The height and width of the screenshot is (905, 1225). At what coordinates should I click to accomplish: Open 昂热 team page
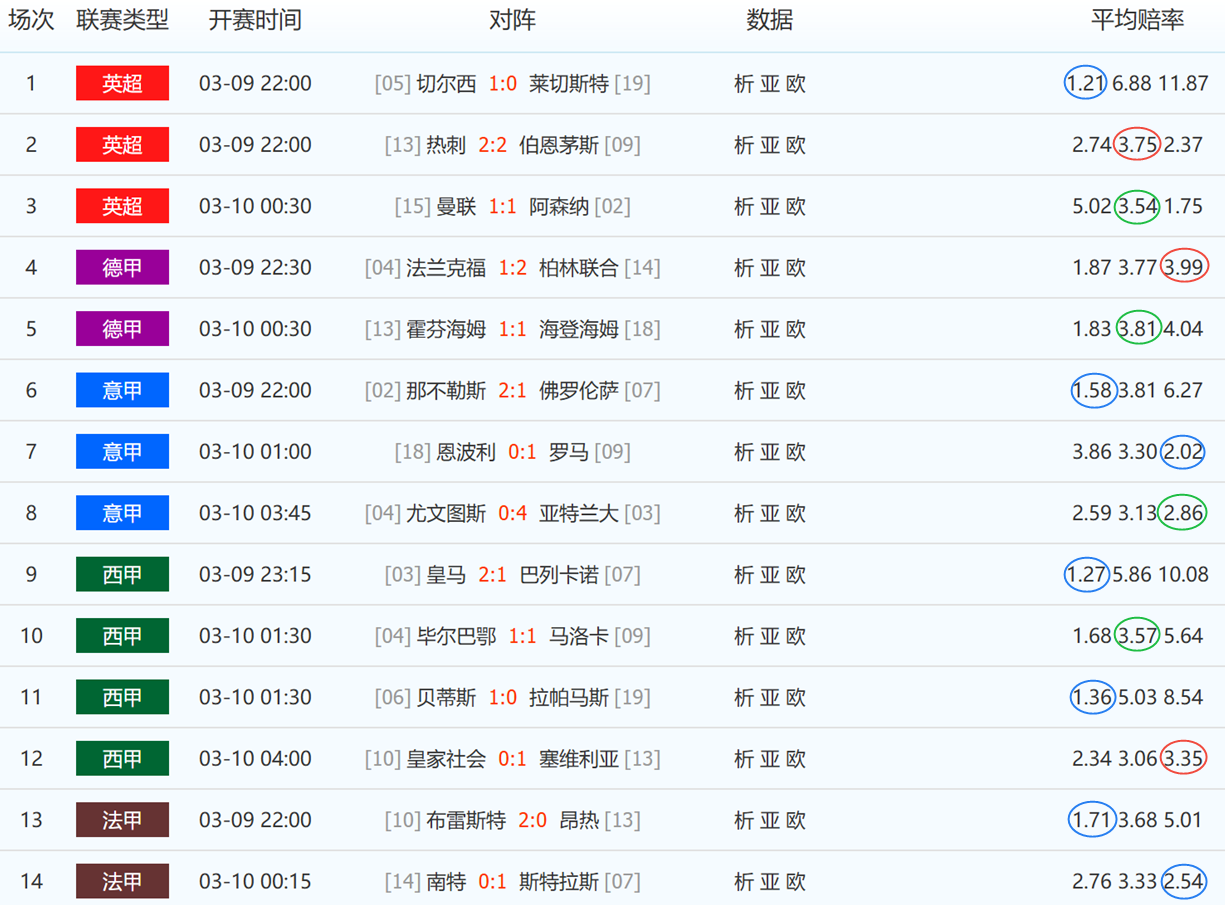(579, 820)
